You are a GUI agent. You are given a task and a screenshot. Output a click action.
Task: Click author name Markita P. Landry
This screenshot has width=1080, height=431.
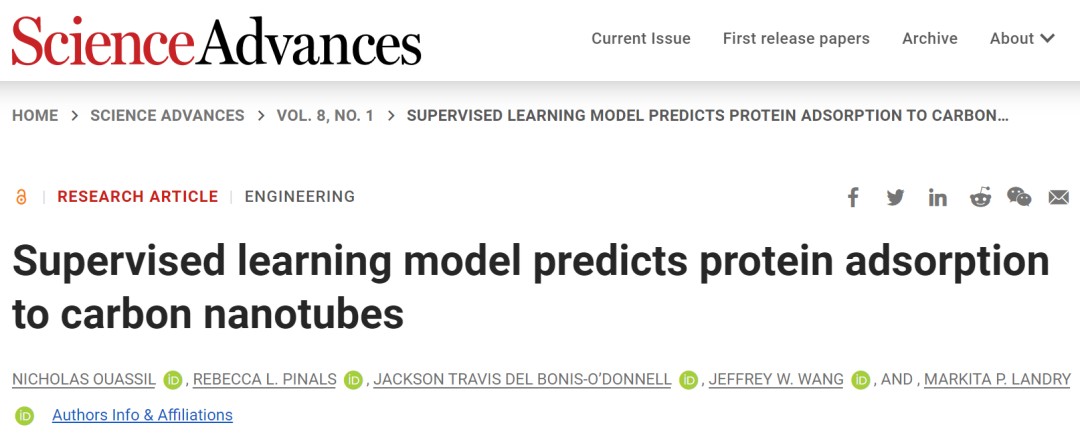coord(997,379)
